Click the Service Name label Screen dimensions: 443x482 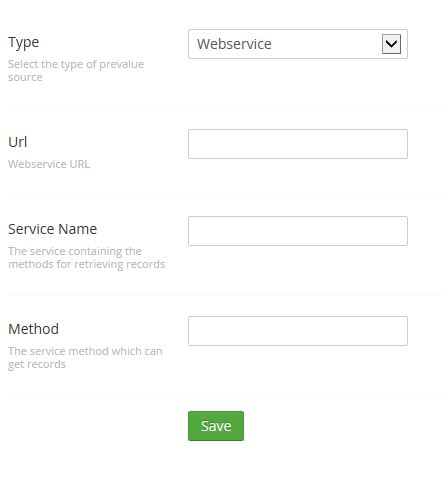click(x=53, y=229)
